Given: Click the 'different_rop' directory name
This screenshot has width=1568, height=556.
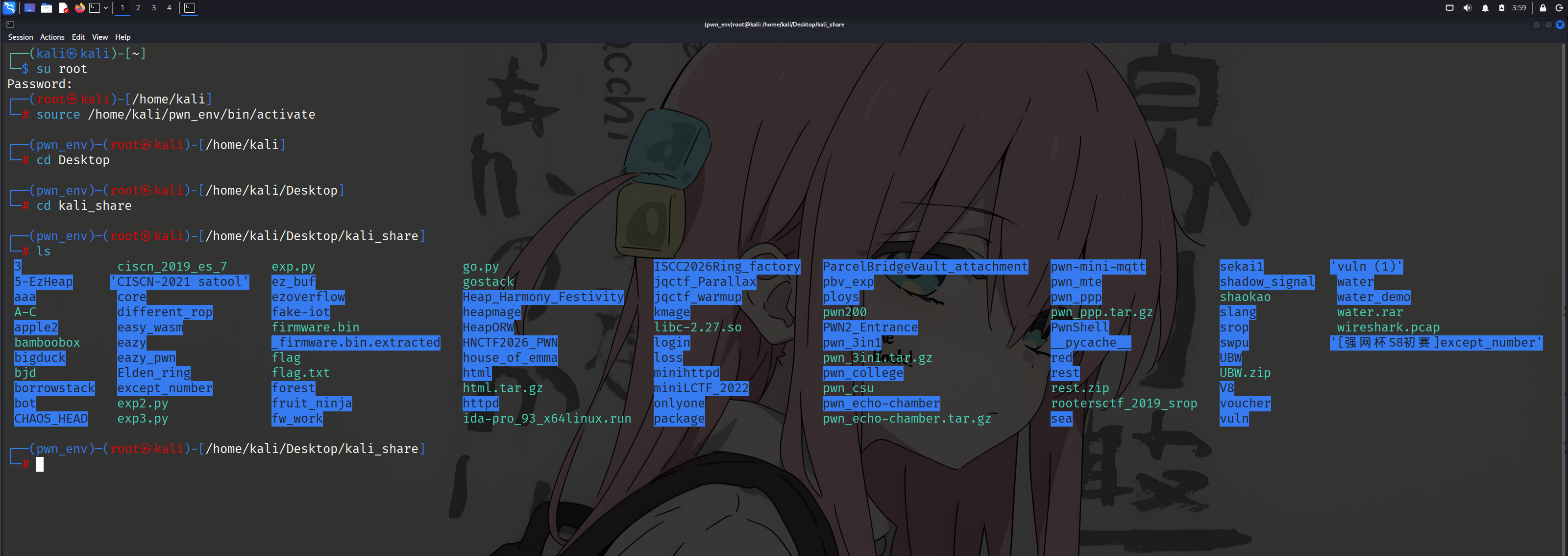Looking at the screenshot, I should coord(165,312).
